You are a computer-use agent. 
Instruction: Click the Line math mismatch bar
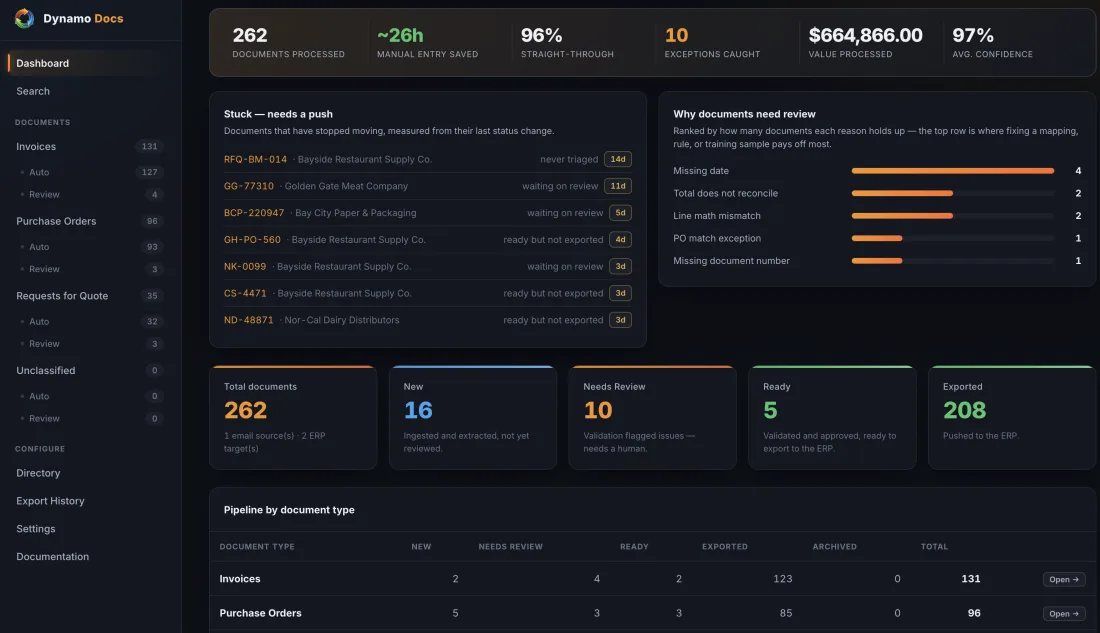[x=953, y=215]
